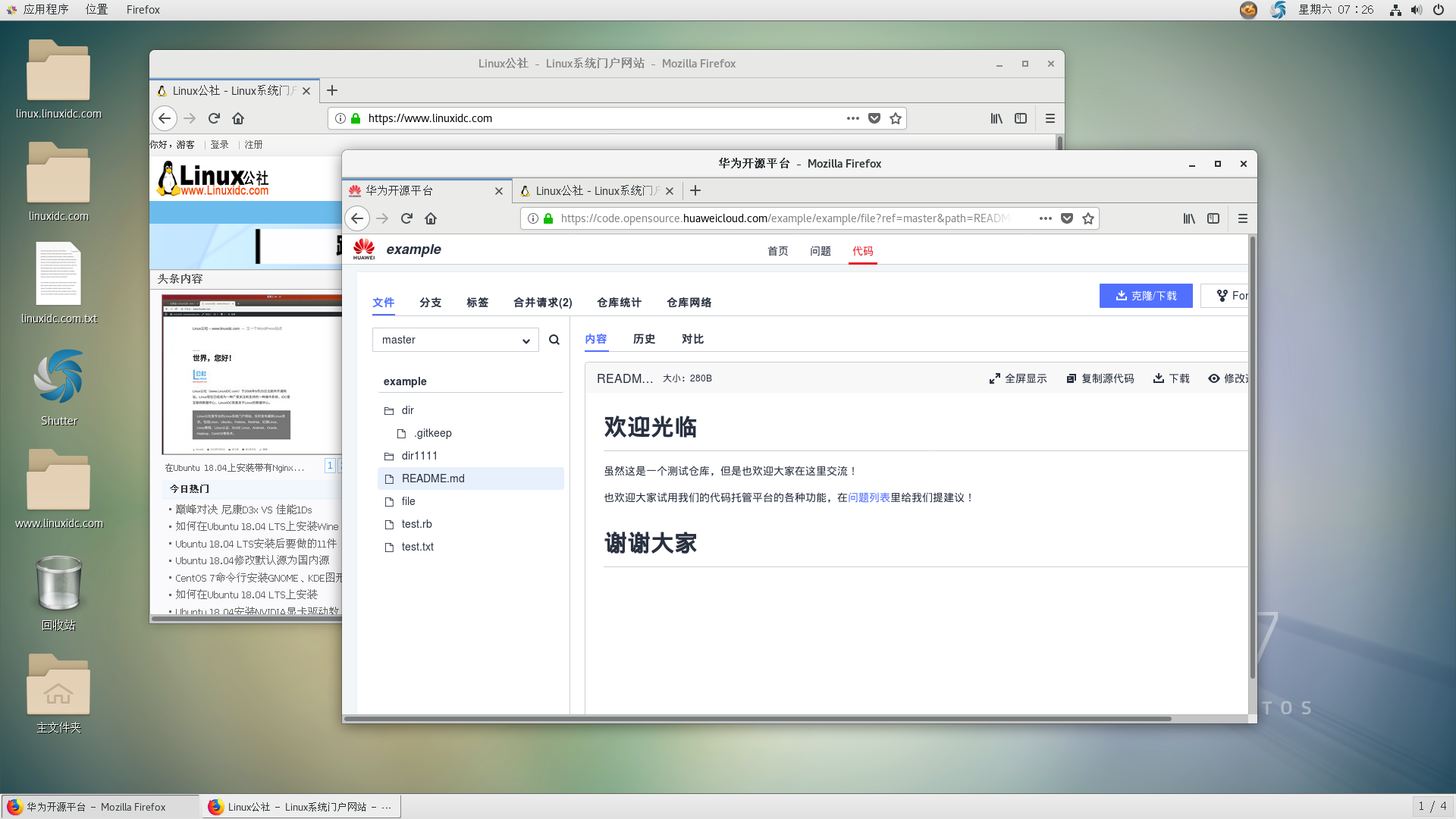This screenshot has width=1456, height=819.
Task: Switch to 对比 tab
Action: 692,339
